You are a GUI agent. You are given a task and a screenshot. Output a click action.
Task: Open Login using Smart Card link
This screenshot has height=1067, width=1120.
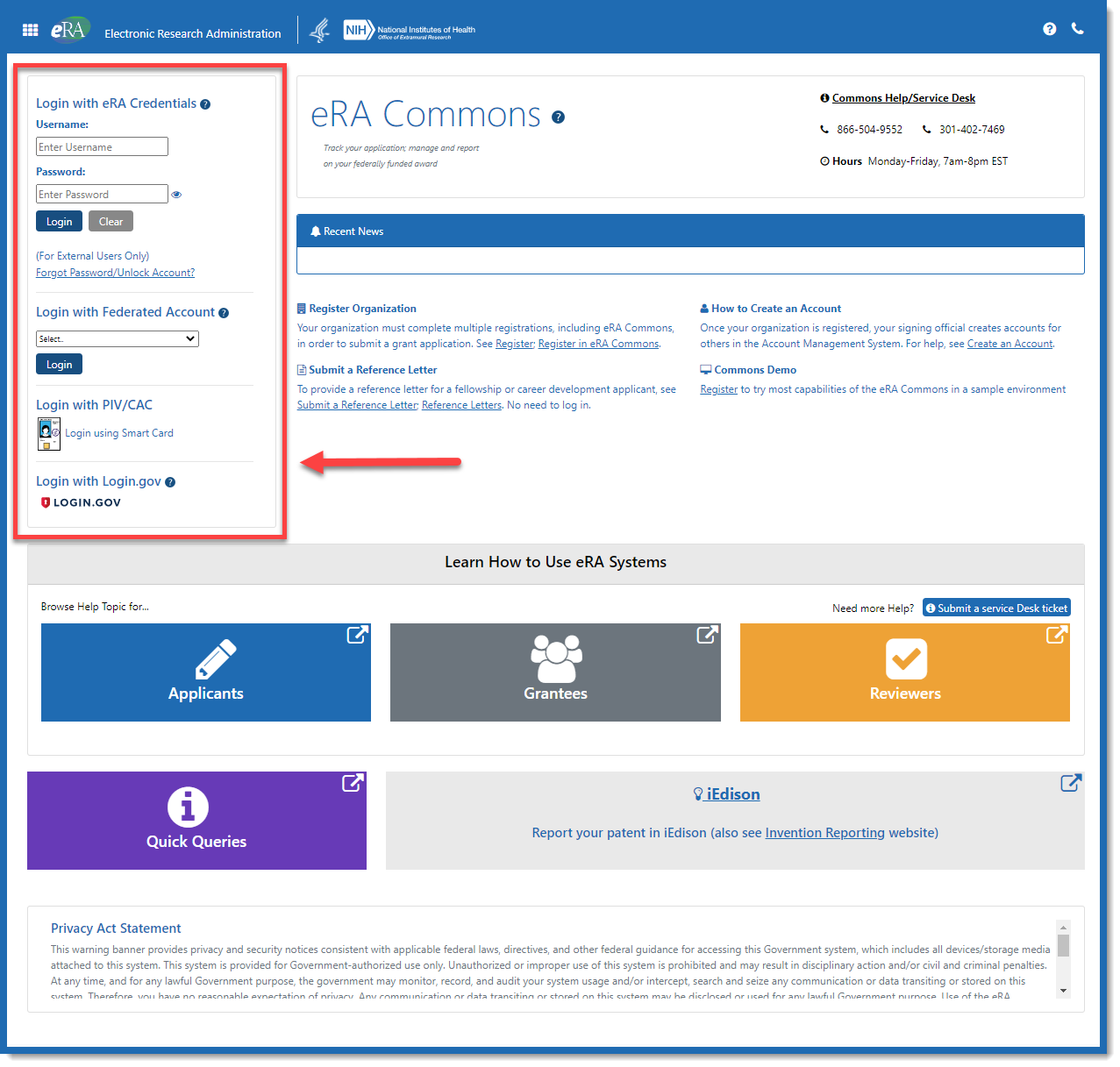coord(119,433)
